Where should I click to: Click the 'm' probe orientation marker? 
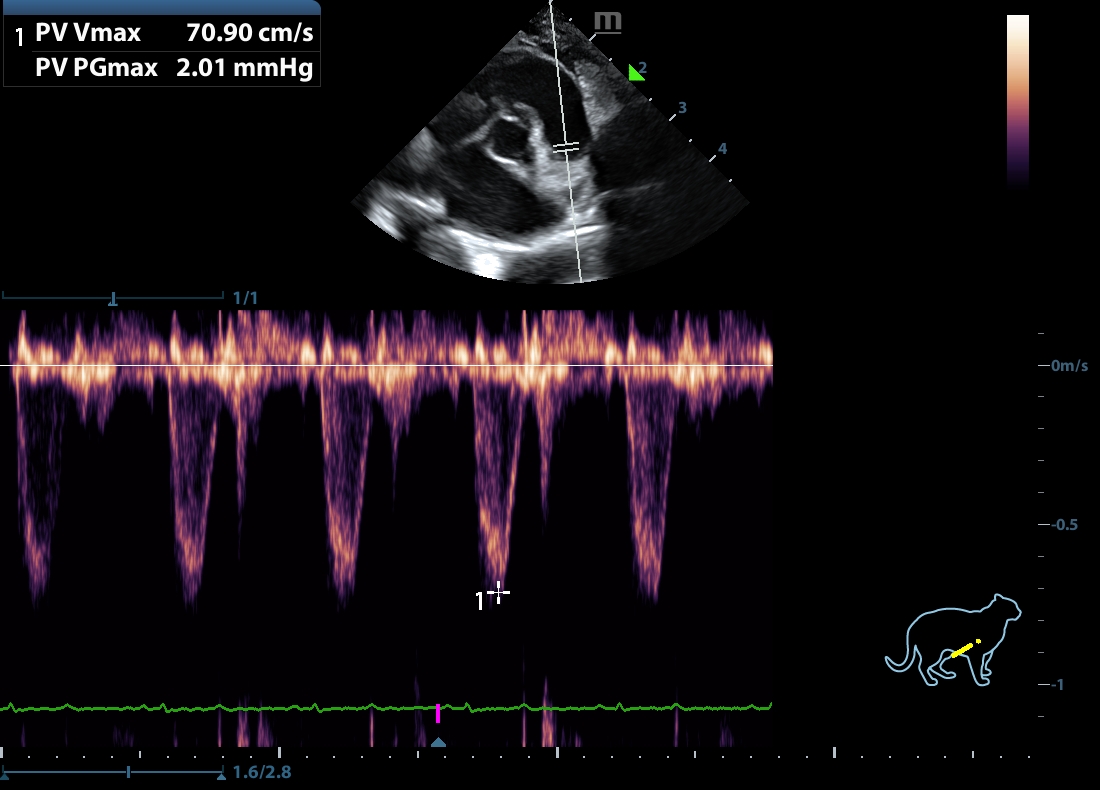pyautogui.click(x=606, y=22)
